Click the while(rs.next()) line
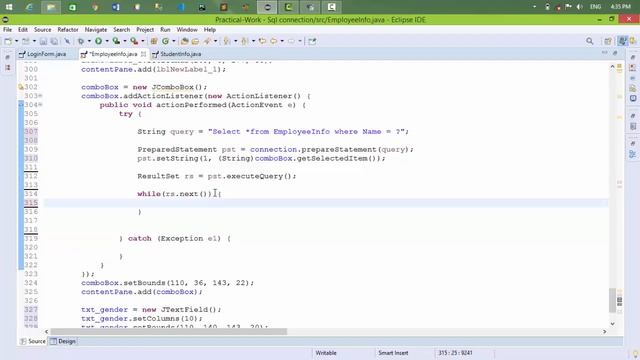The width and height of the screenshot is (640, 360). coord(179,194)
